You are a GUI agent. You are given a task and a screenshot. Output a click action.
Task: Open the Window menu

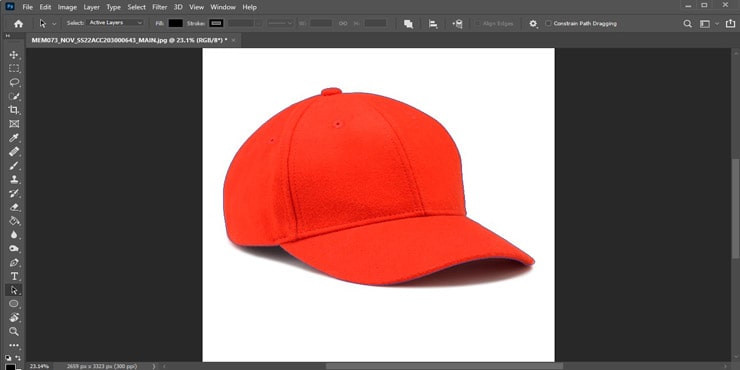point(223,7)
